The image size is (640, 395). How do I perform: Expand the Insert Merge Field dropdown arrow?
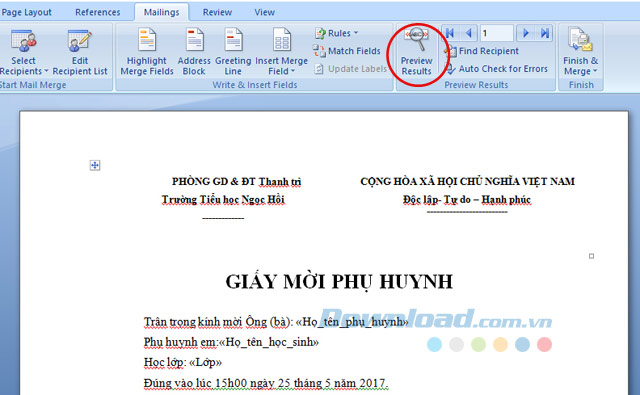click(x=293, y=71)
